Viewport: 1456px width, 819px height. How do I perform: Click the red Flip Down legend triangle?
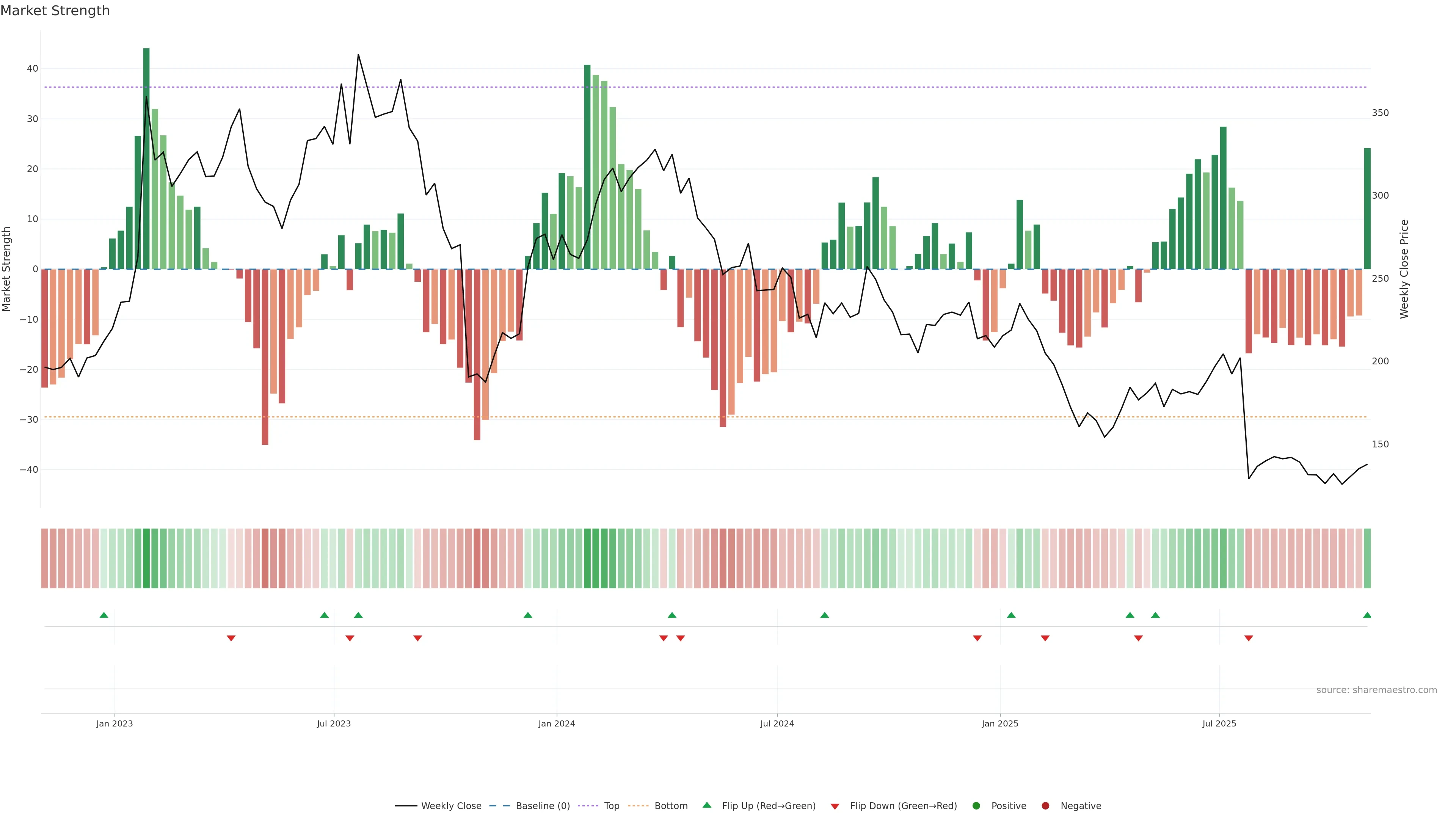[835, 806]
